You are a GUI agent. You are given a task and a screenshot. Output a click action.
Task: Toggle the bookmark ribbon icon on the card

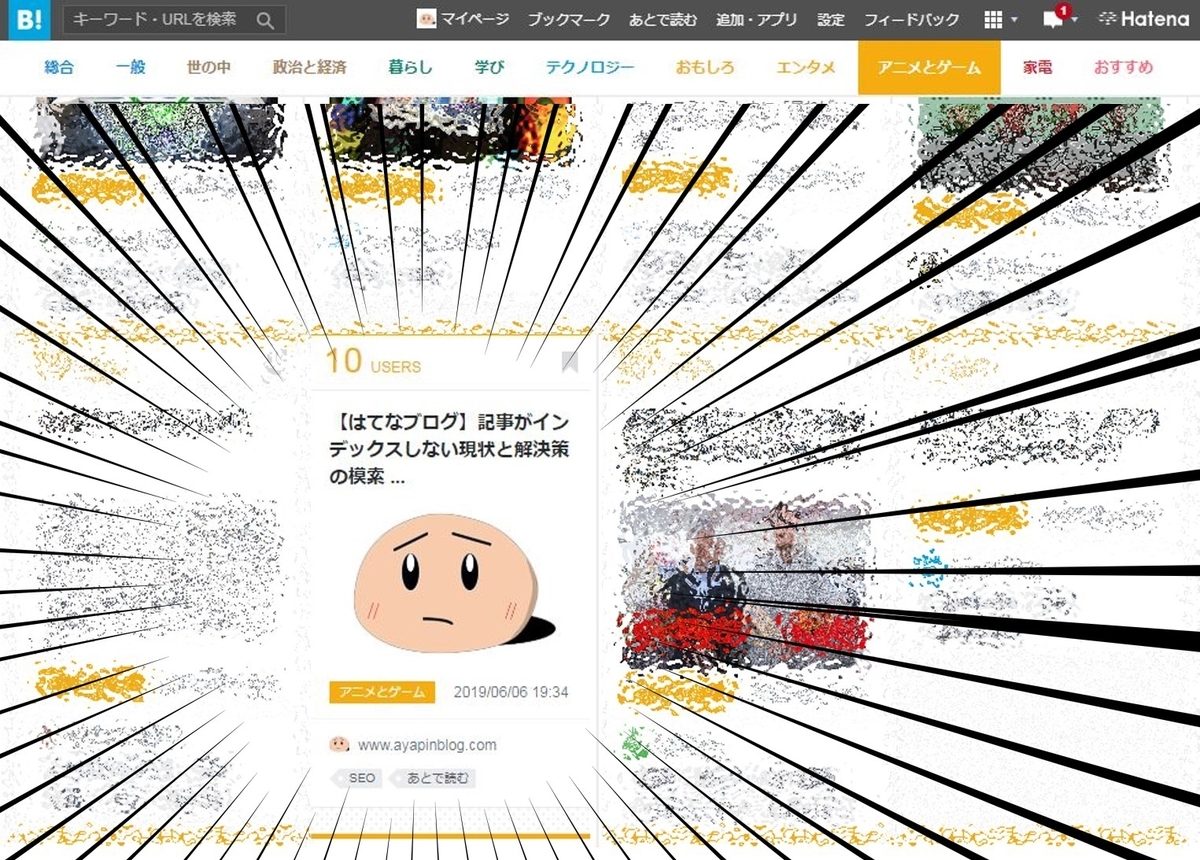[570, 361]
